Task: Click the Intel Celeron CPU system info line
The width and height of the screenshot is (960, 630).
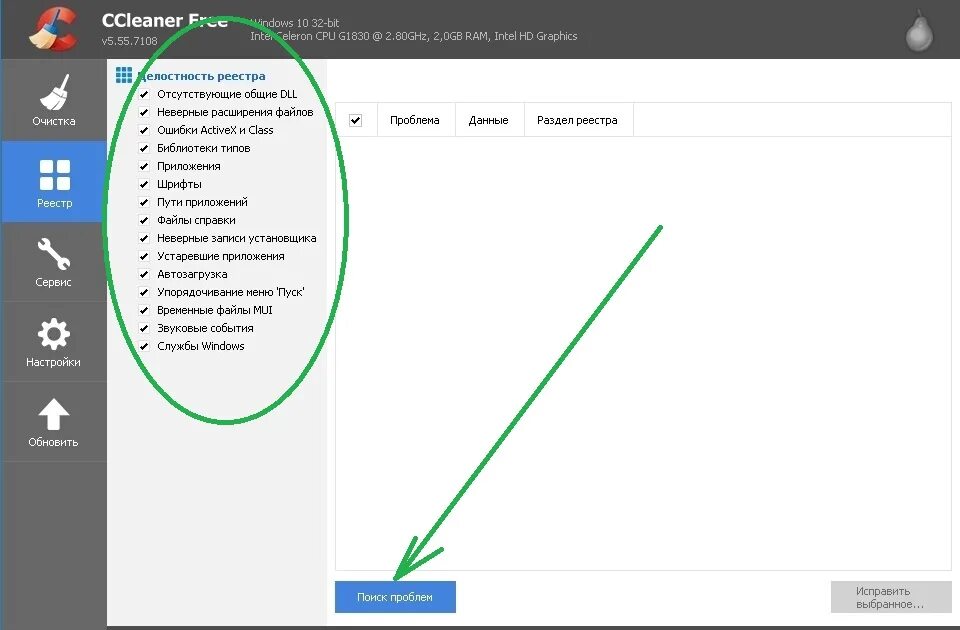Action: [x=413, y=36]
